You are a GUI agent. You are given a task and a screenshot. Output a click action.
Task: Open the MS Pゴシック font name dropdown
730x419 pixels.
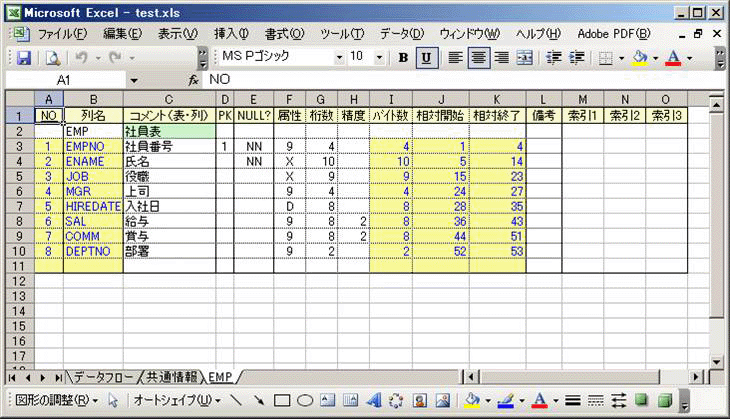pyautogui.click(x=334, y=58)
